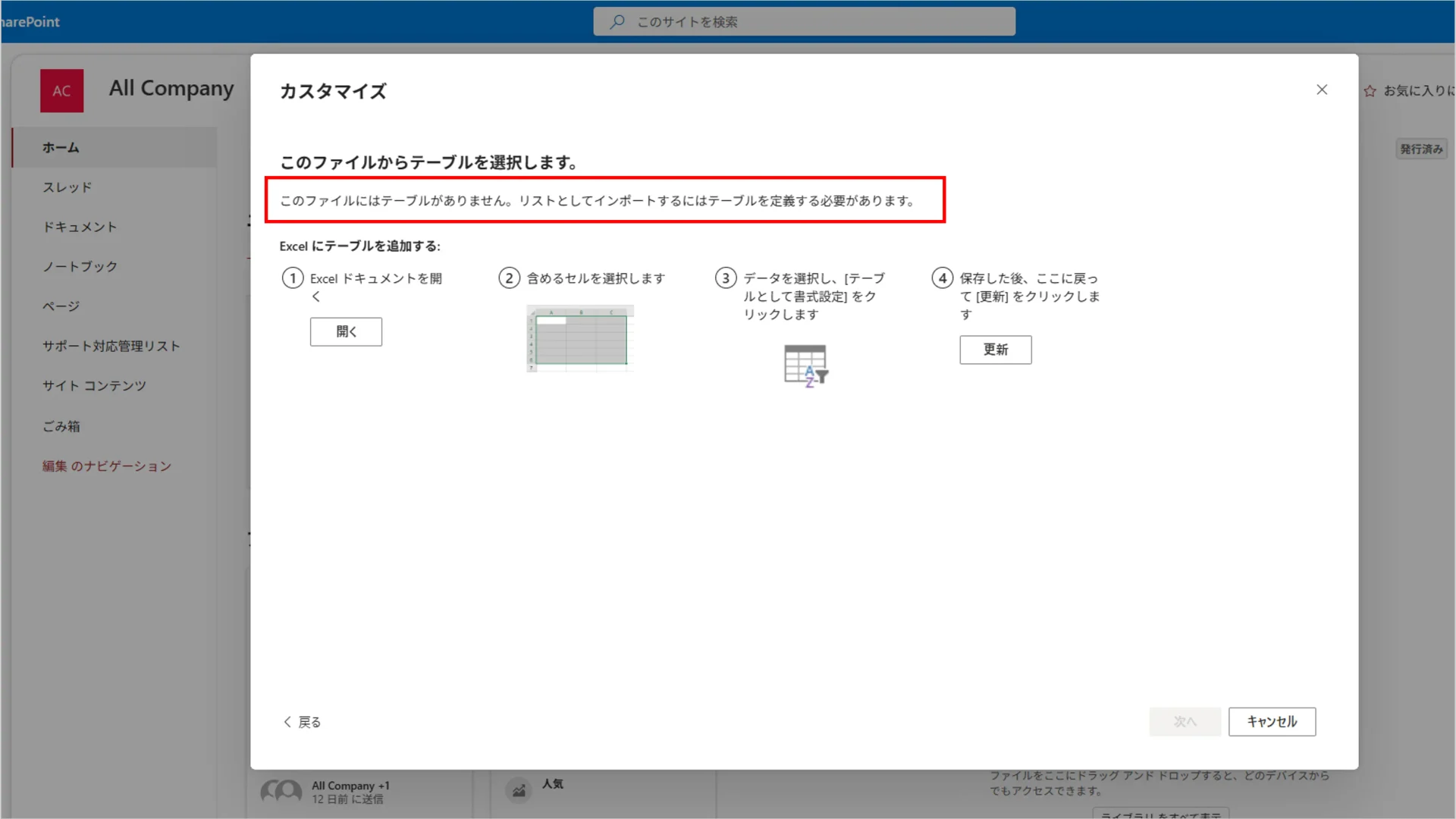Focus the このサイトを検索 search box
This screenshot has height=819, width=1456.
(x=804, y=22)
